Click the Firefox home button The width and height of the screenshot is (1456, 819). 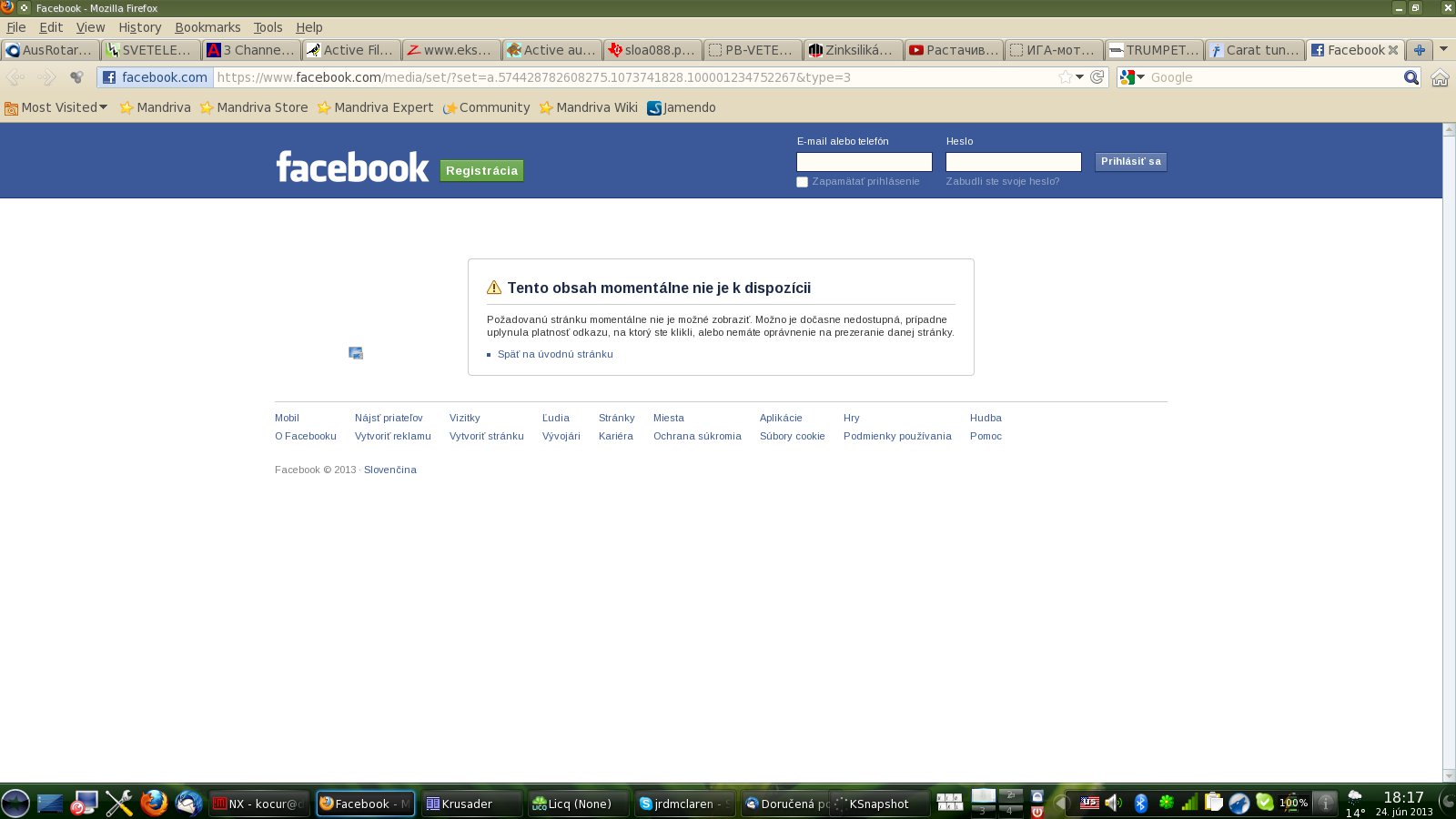(1440, 78)
